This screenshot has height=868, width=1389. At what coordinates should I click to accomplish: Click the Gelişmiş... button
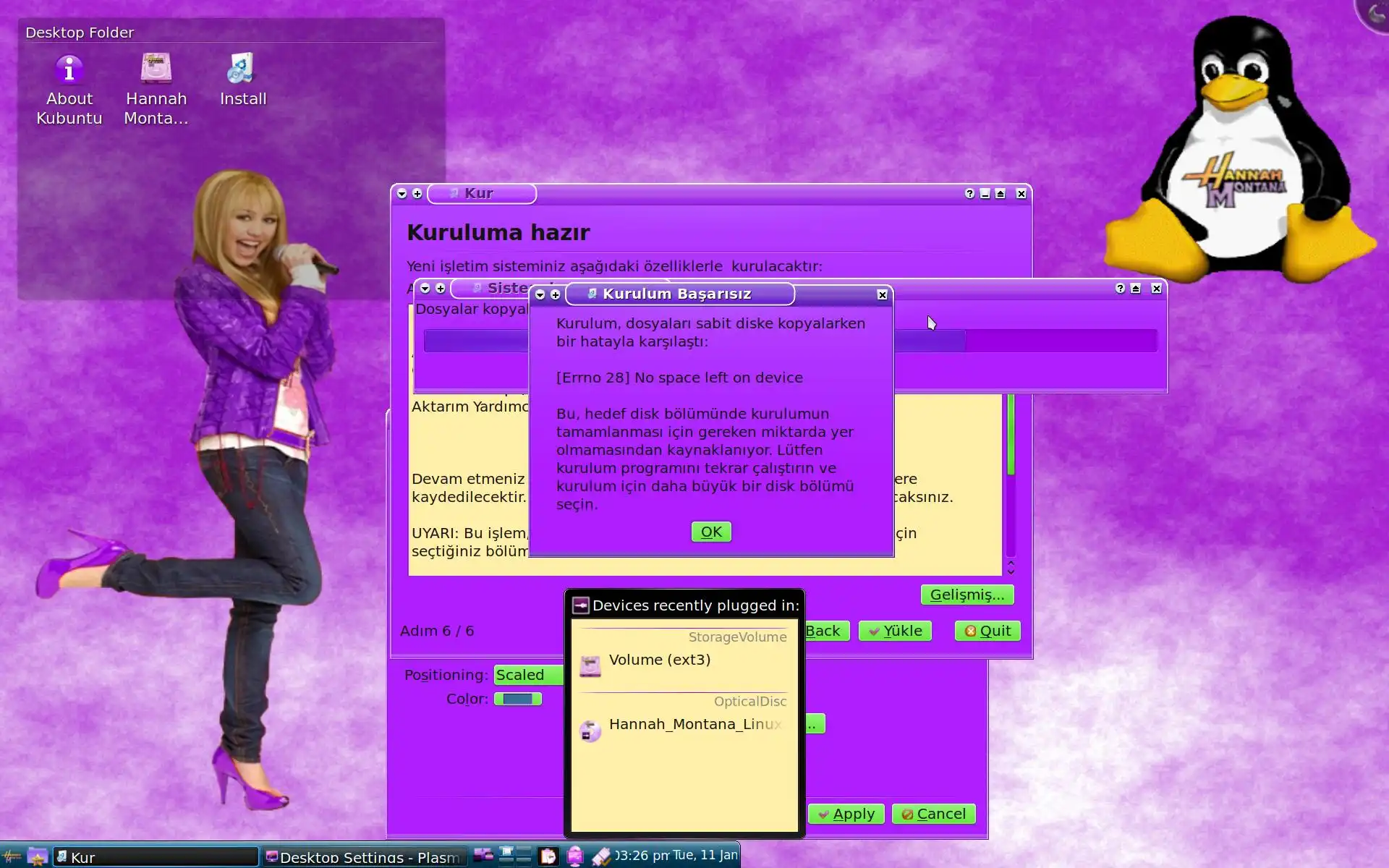[967, 595]
